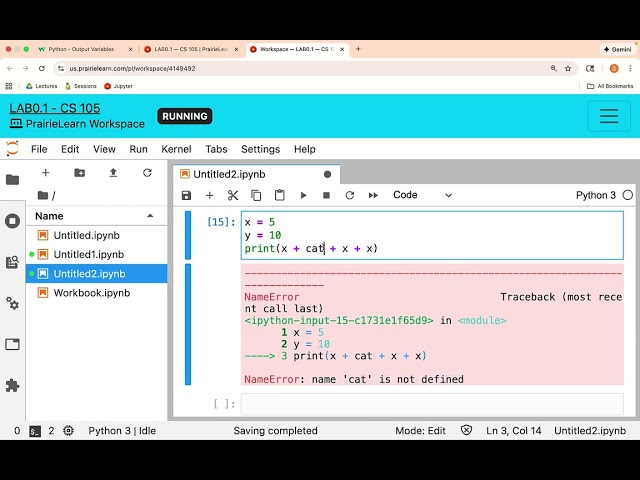Bookmark this page with star icon
640x480 pixels.
(x=568, y=68)
